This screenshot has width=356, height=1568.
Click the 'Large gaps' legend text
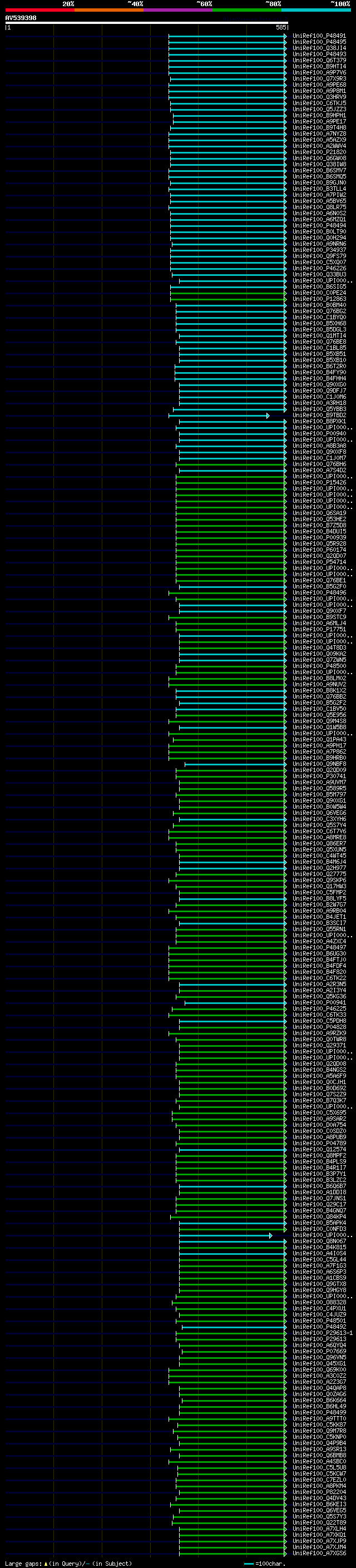[x=23, y=1563]
